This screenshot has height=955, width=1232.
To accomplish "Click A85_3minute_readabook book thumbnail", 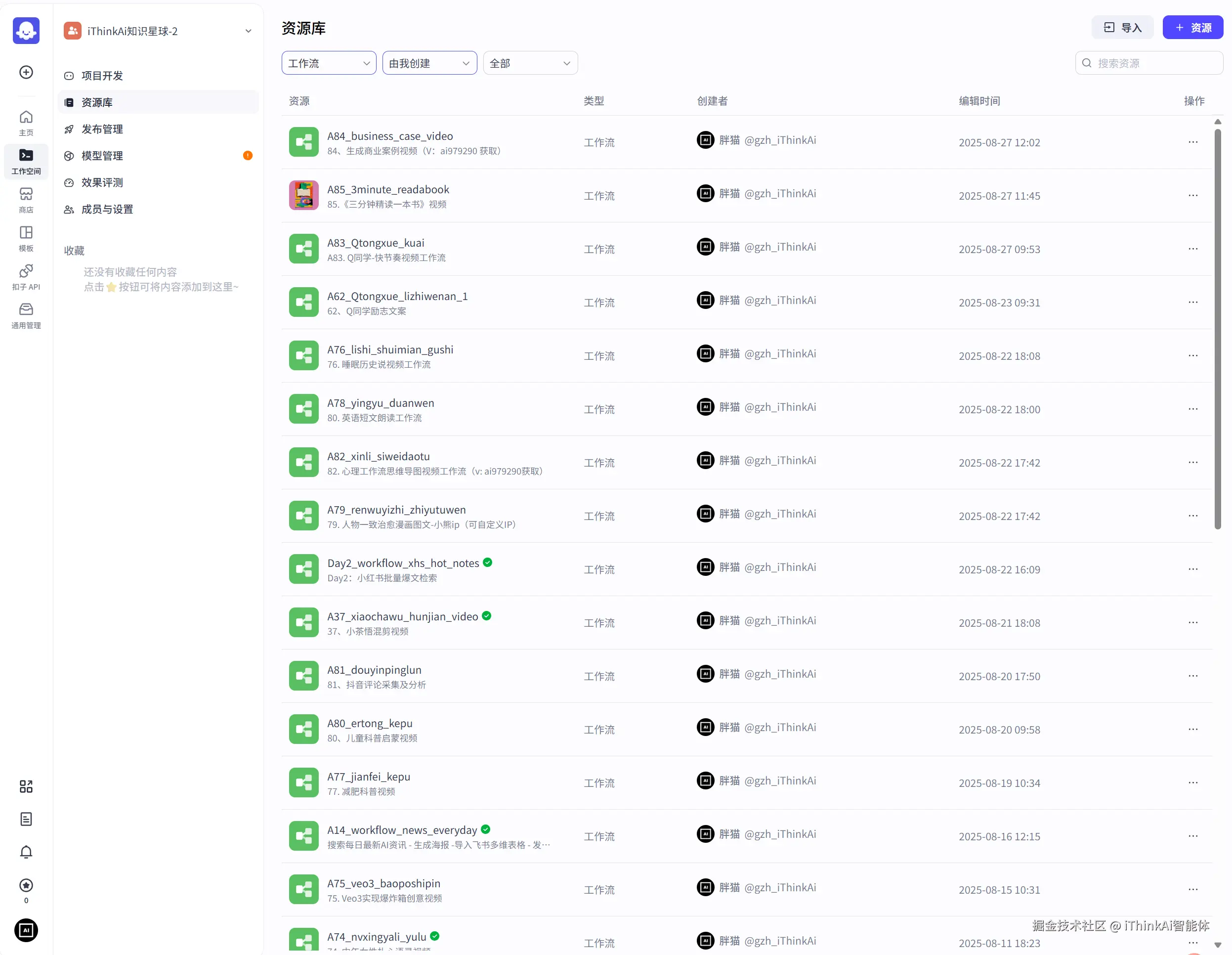I will pos(303,196).
